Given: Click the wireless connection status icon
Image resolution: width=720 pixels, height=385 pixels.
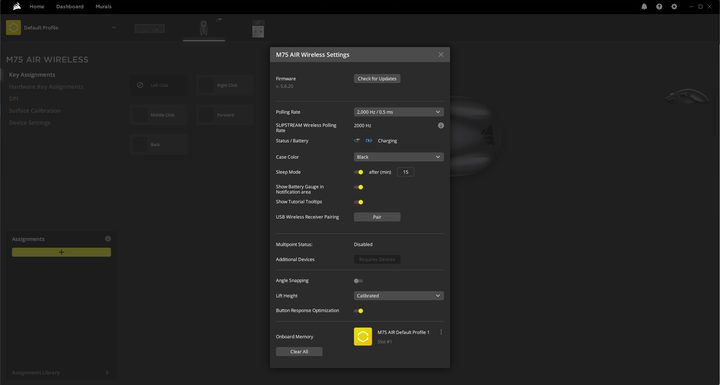Looking at the screenshot, I should point(357,141).
